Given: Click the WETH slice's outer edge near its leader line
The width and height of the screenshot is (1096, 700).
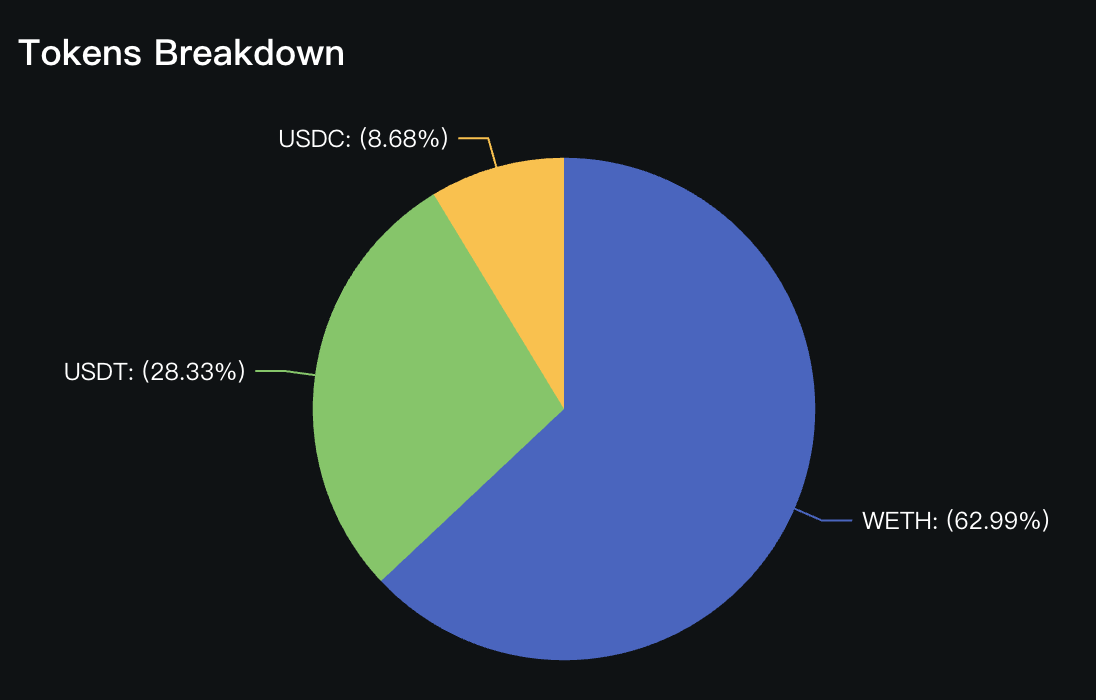Looking at the screenshot, I should 795,508.
